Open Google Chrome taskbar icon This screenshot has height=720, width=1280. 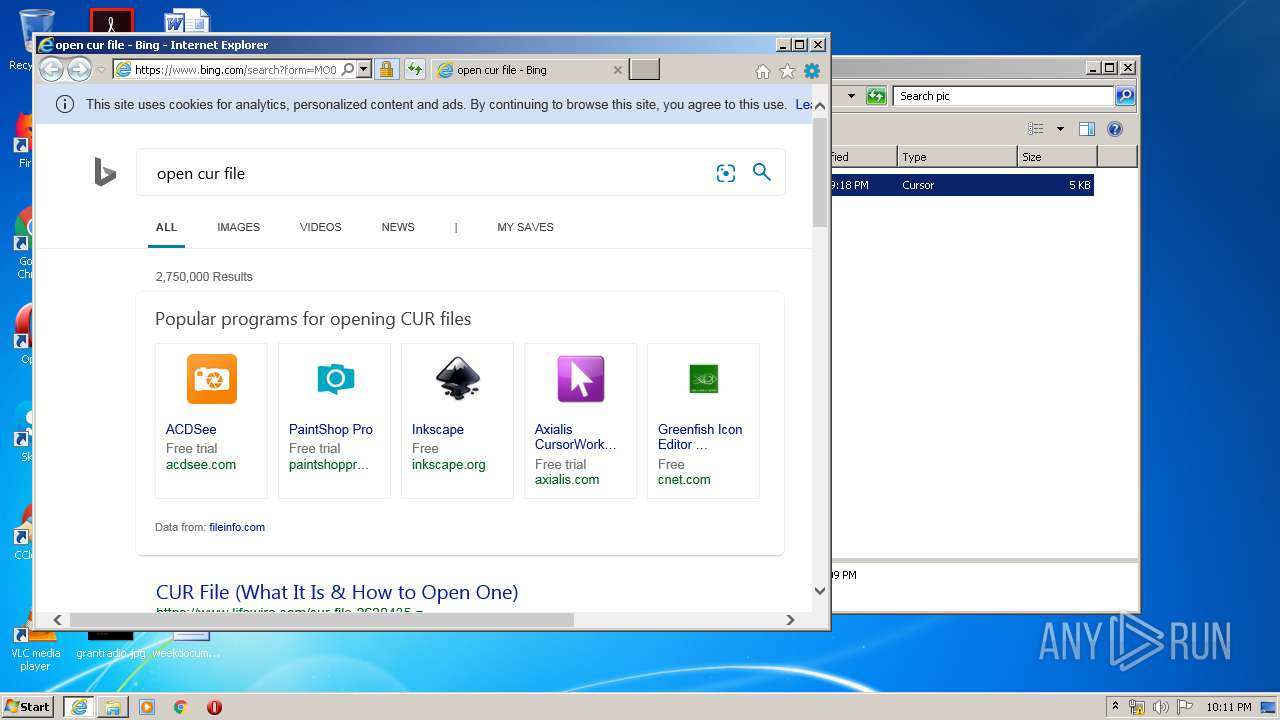point(180,707)
